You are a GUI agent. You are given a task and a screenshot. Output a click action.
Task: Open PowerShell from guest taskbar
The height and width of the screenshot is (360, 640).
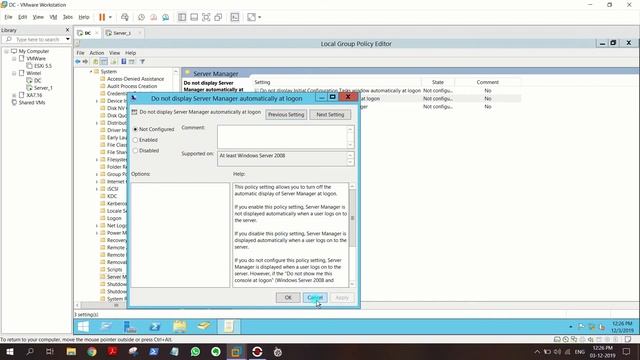click(155, 327)
